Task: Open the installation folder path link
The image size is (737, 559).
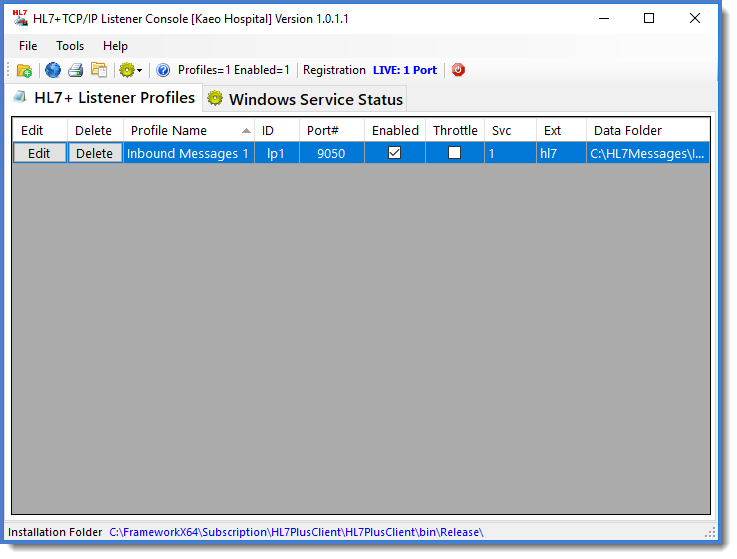Action: click(296, 532)
